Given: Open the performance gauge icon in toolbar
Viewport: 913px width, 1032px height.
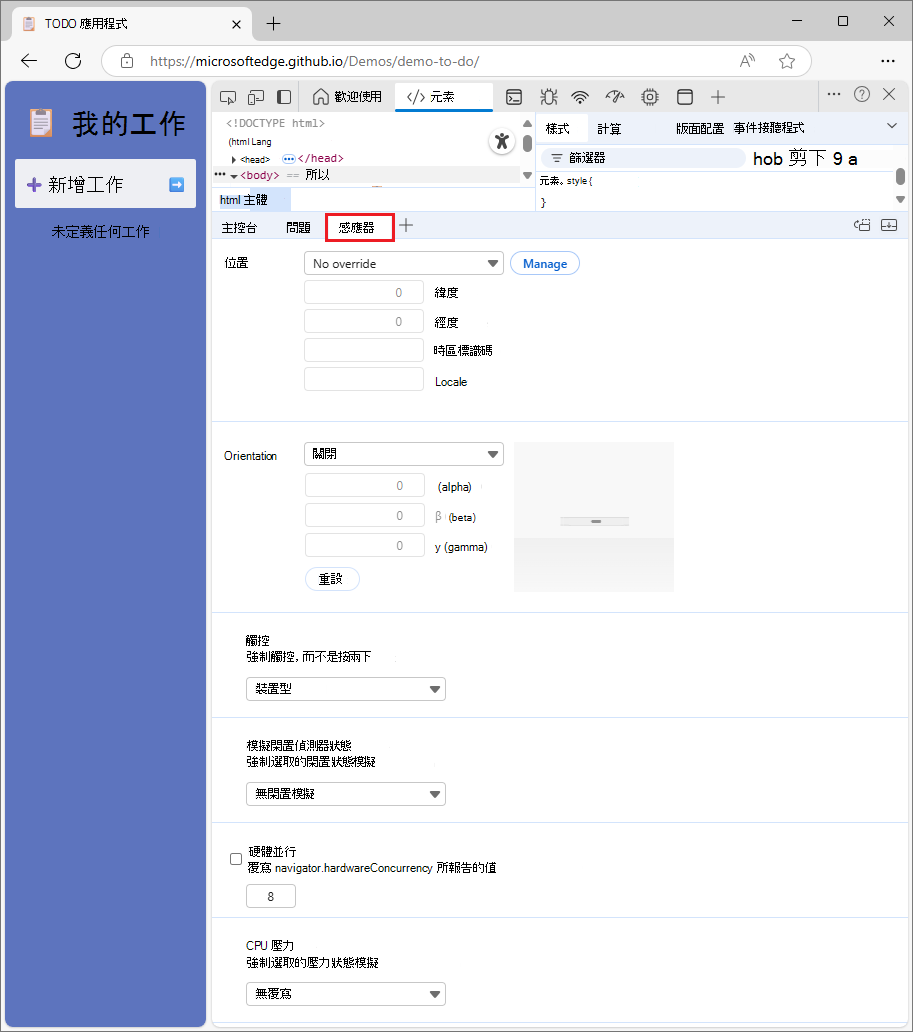Looking at the screenshot, I should pos(614,97).
